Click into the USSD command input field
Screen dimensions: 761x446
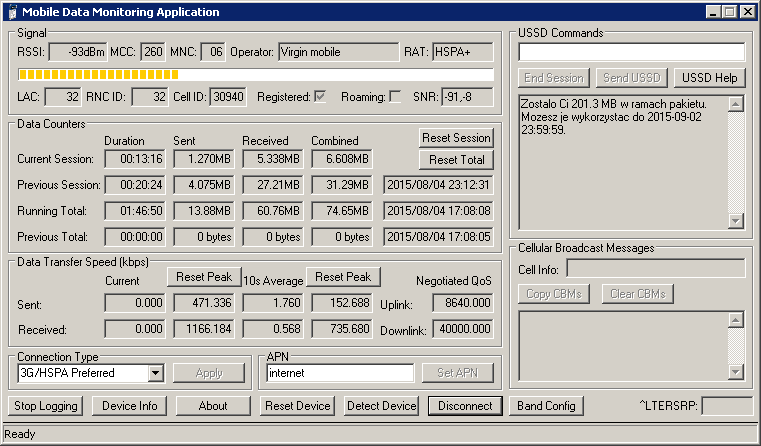[631, 52]
